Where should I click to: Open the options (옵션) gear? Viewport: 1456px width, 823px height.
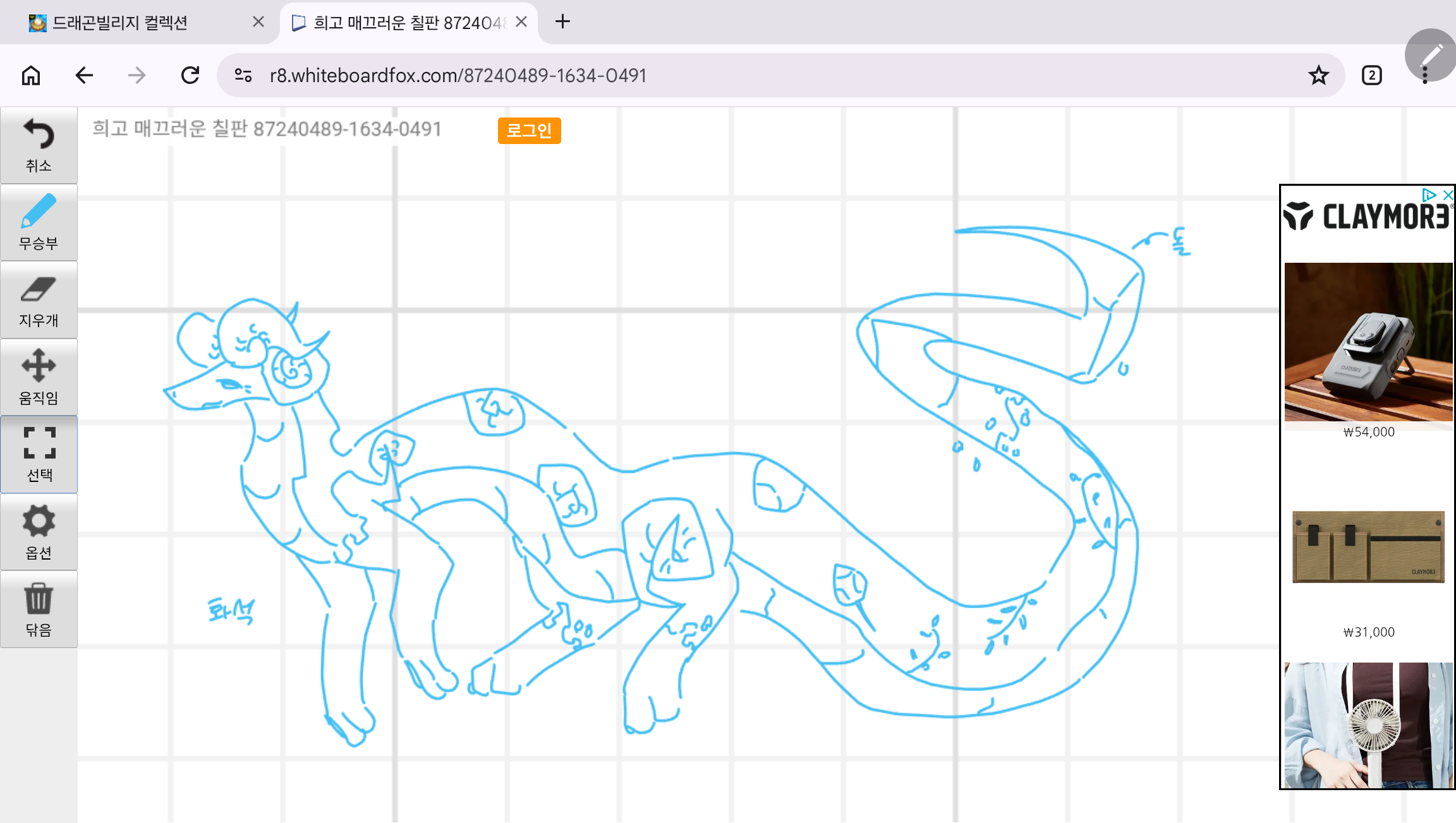click(x=39, y=532)
